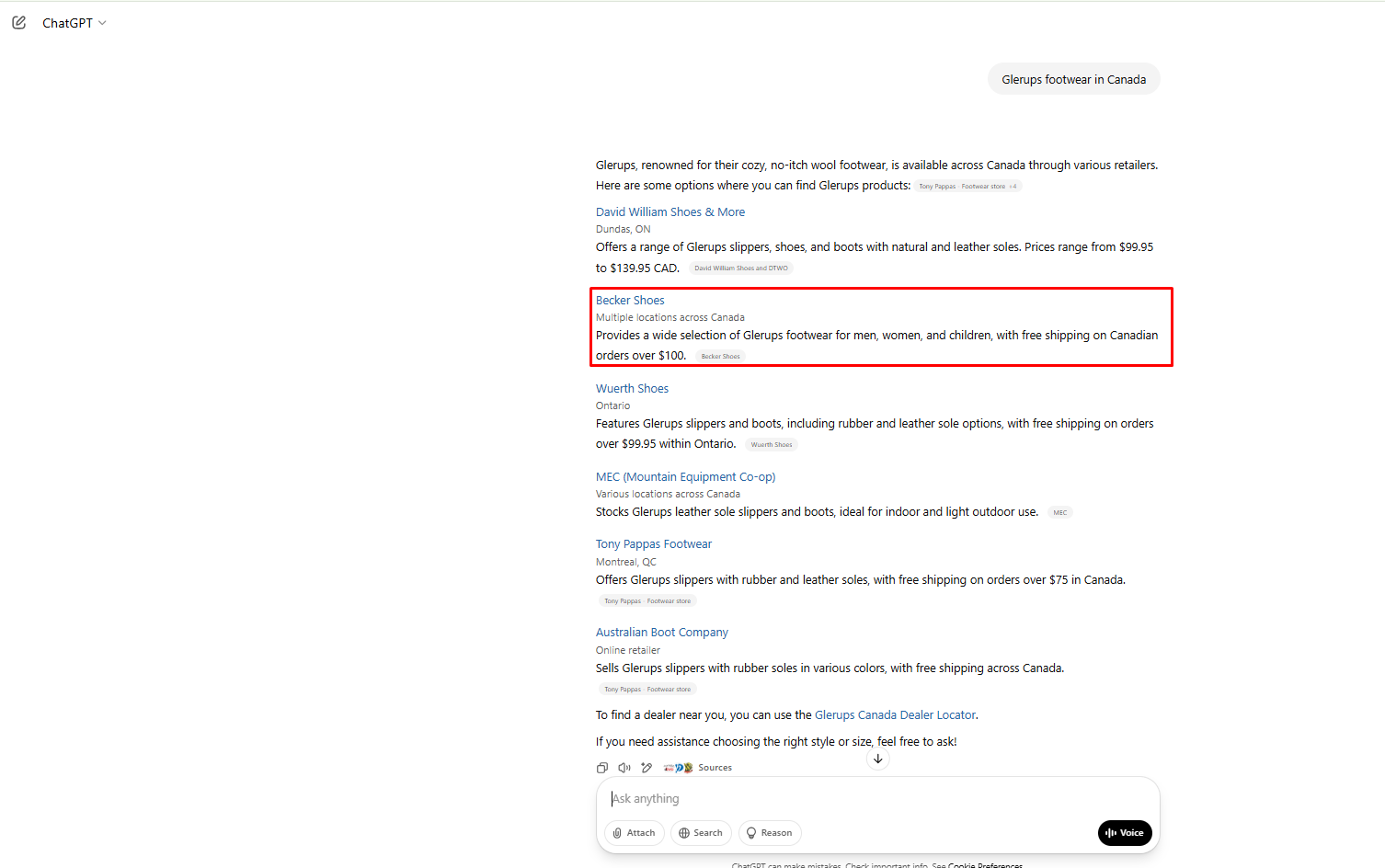The image size is (1385, 868).
Task: Click the small MEC source citation chip
Action: point(1059,513)
